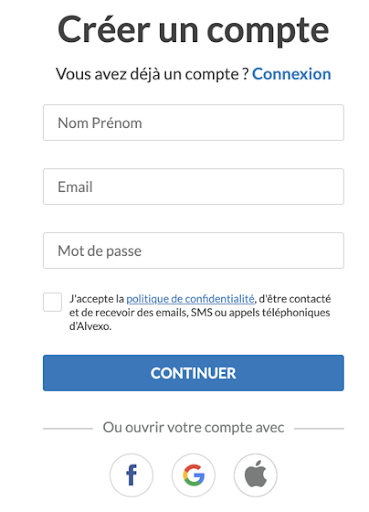This screenshot has width=369, height=512.
Task: Click the J'accepte la consent label text
Action: [x=97, y=299]
